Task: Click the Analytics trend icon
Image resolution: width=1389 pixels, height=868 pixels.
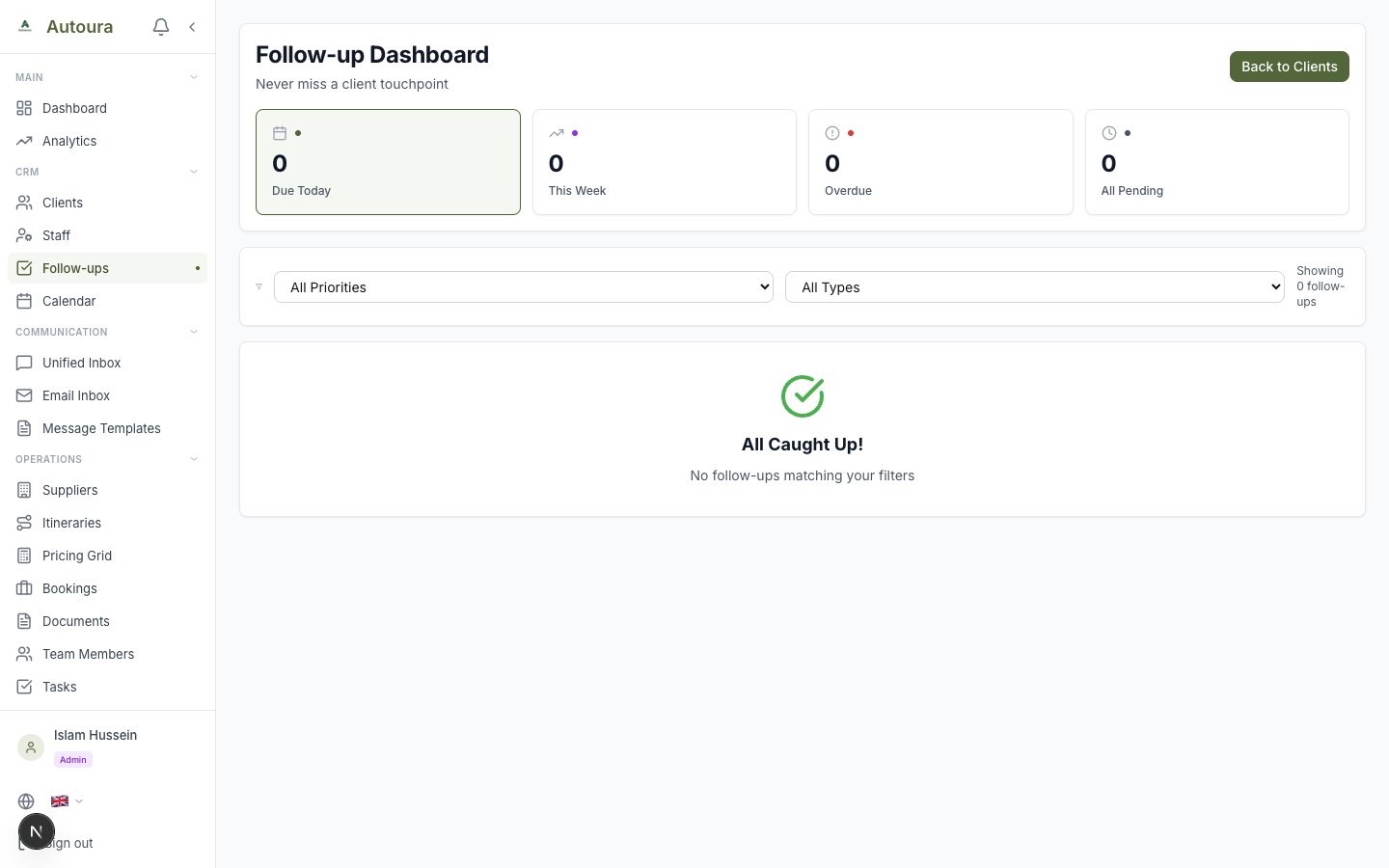Action: 24,141
